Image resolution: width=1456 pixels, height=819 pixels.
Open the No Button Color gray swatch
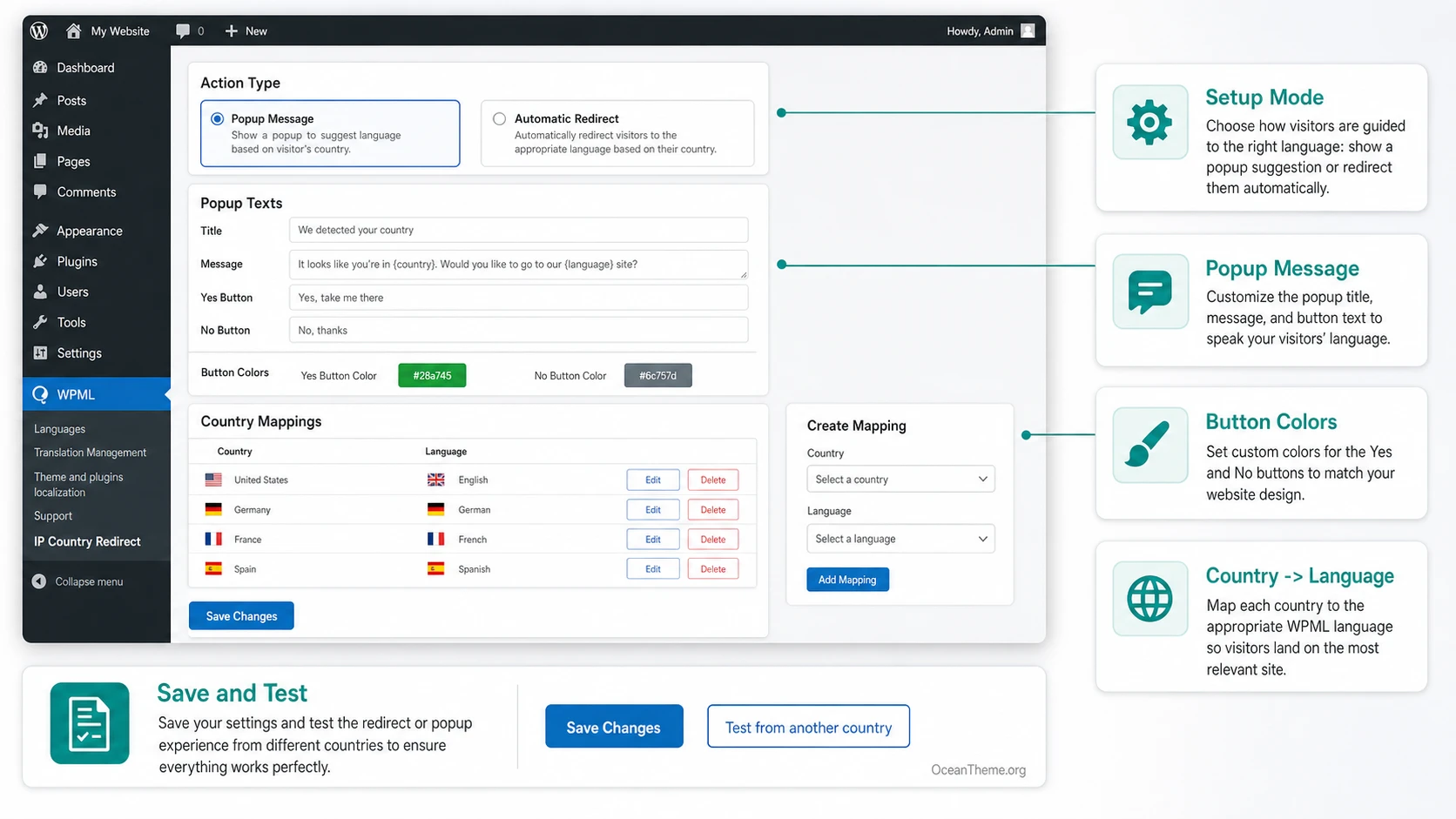(x=657, y=375)
